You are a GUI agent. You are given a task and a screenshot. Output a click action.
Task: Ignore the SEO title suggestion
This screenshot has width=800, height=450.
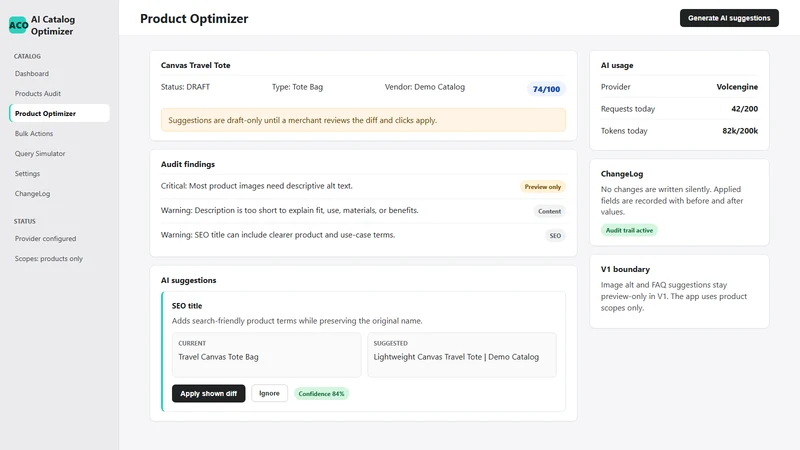pos(269,393)
